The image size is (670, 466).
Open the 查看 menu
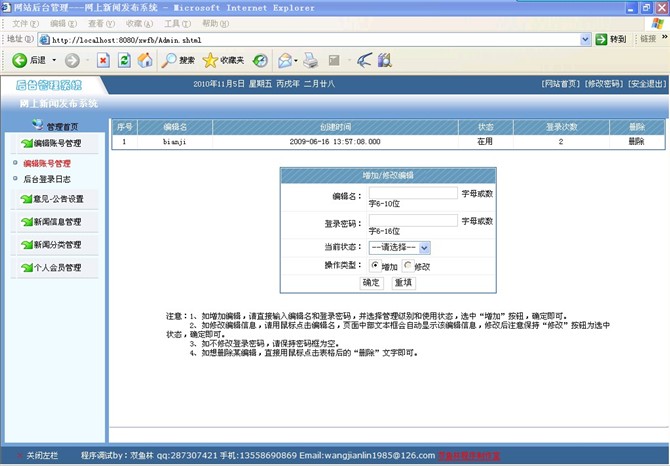(101, 23)
